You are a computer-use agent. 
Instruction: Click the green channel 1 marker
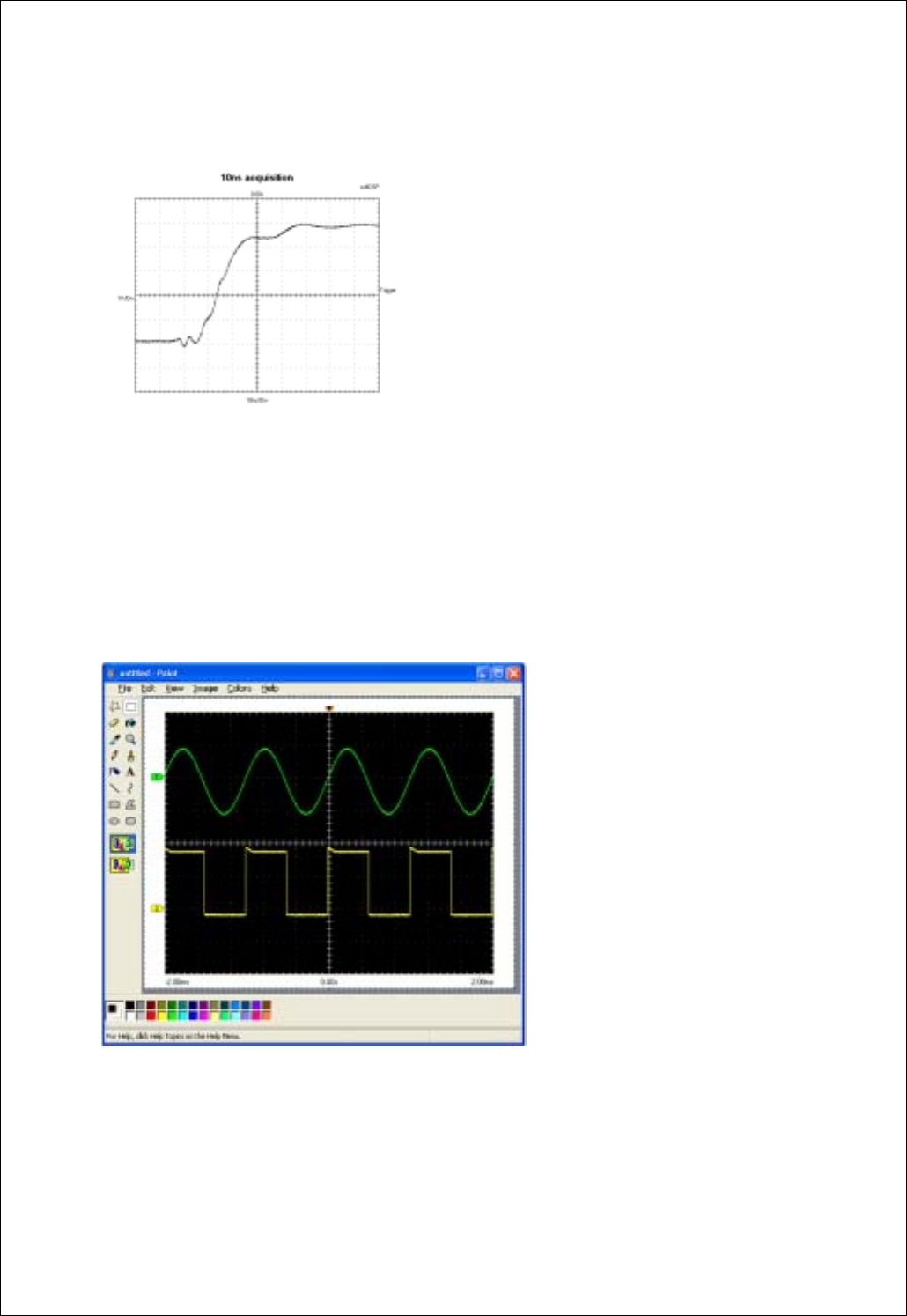click(x=158, y=777)
